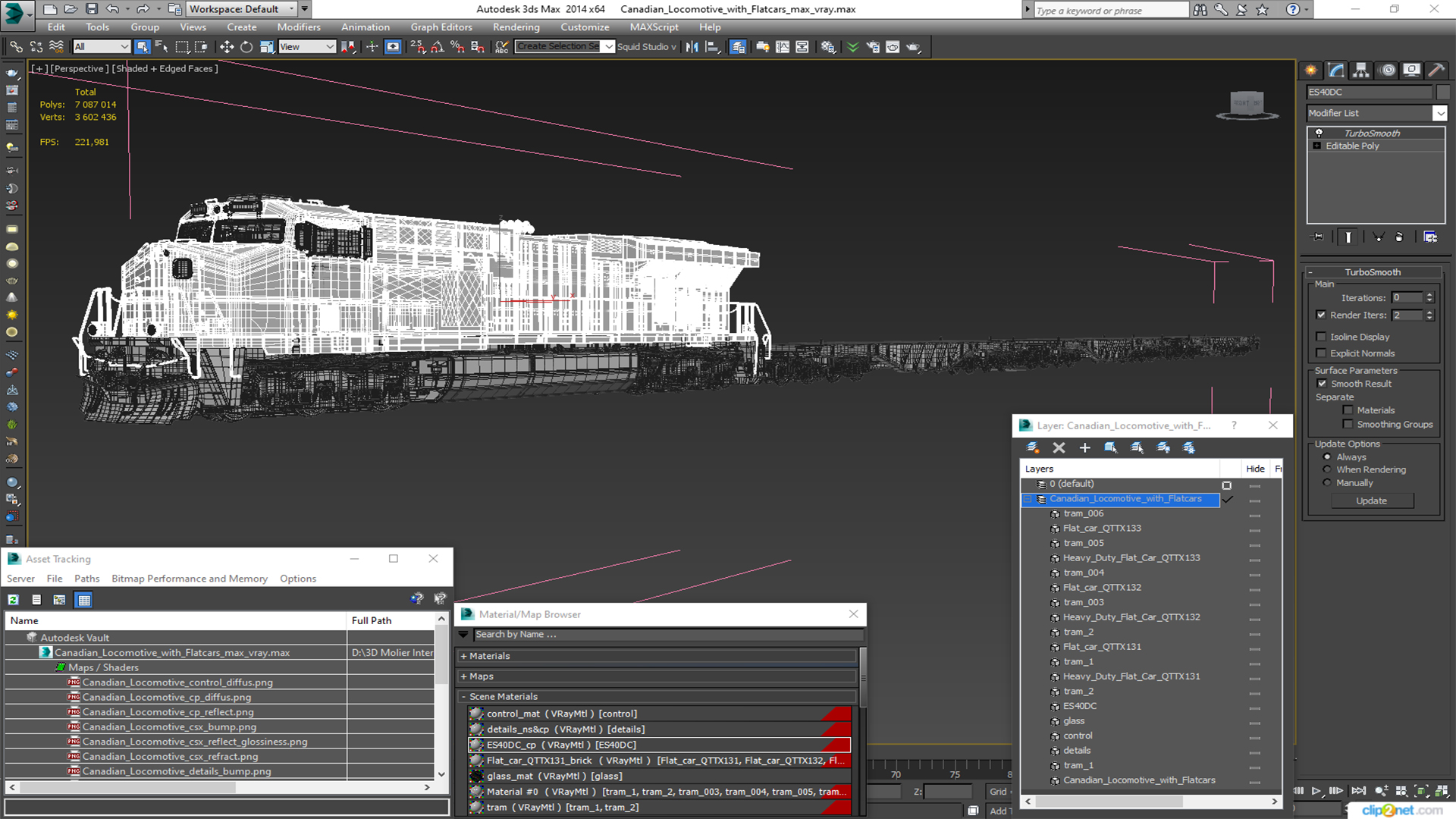Select the Rotate transform tool
The width and height of the screenshot is (1456, 819).
click(x=246, y=47)
